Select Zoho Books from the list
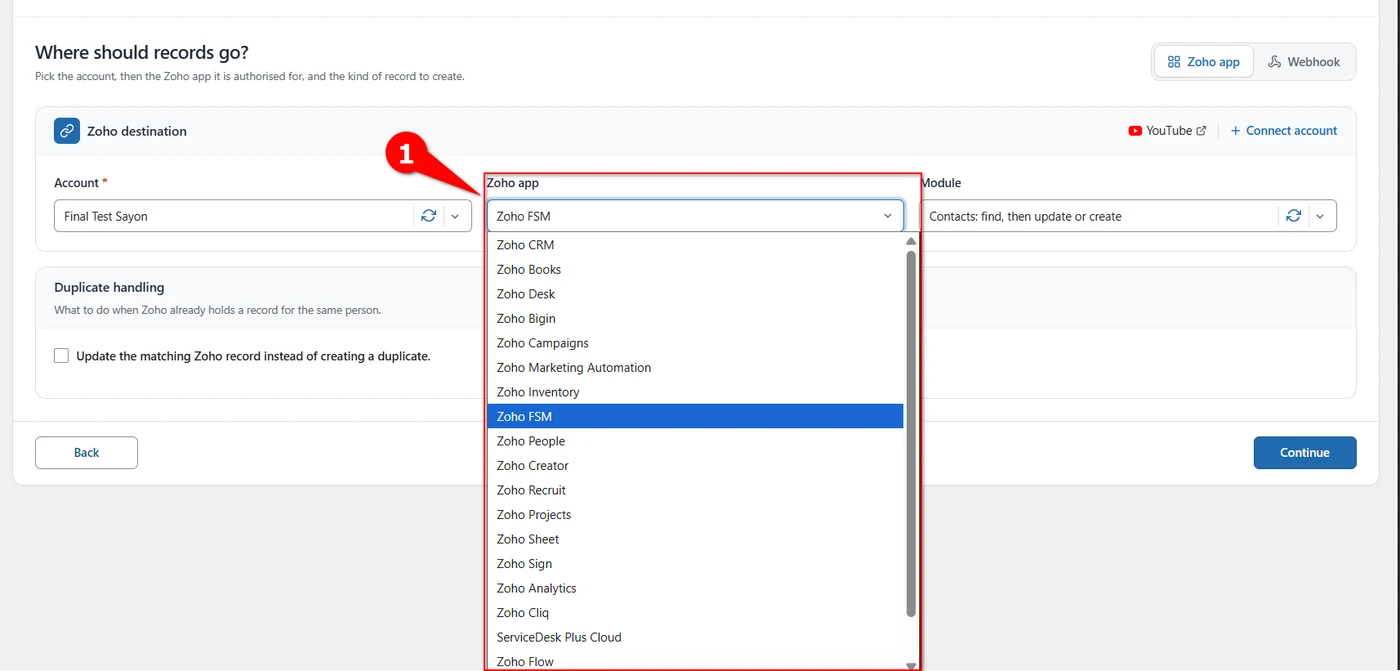This screenshot has height=671, width=1400. pyautogui.click(x=695, y=270)
